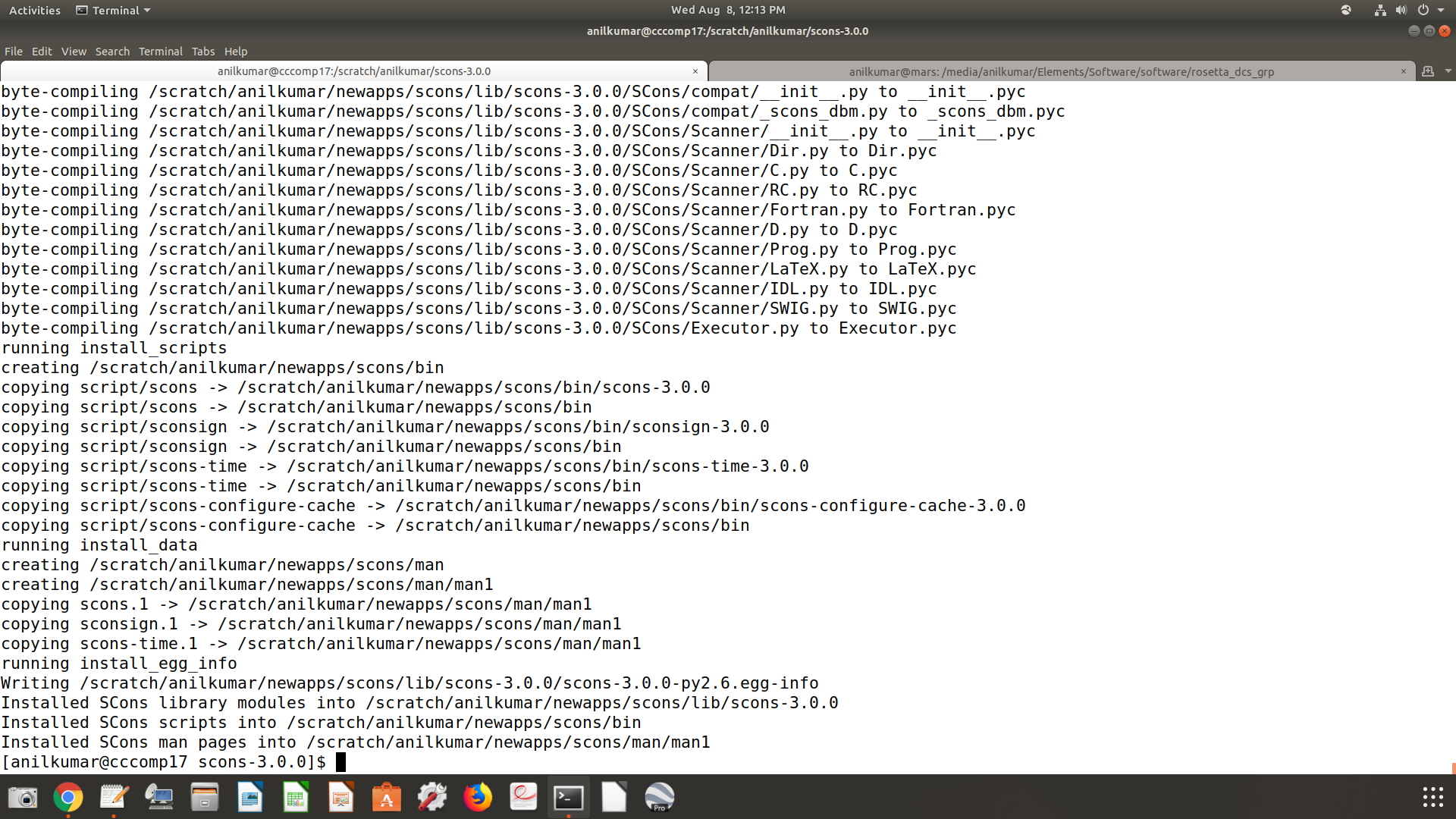Open the Search menu

pos(112,52)
